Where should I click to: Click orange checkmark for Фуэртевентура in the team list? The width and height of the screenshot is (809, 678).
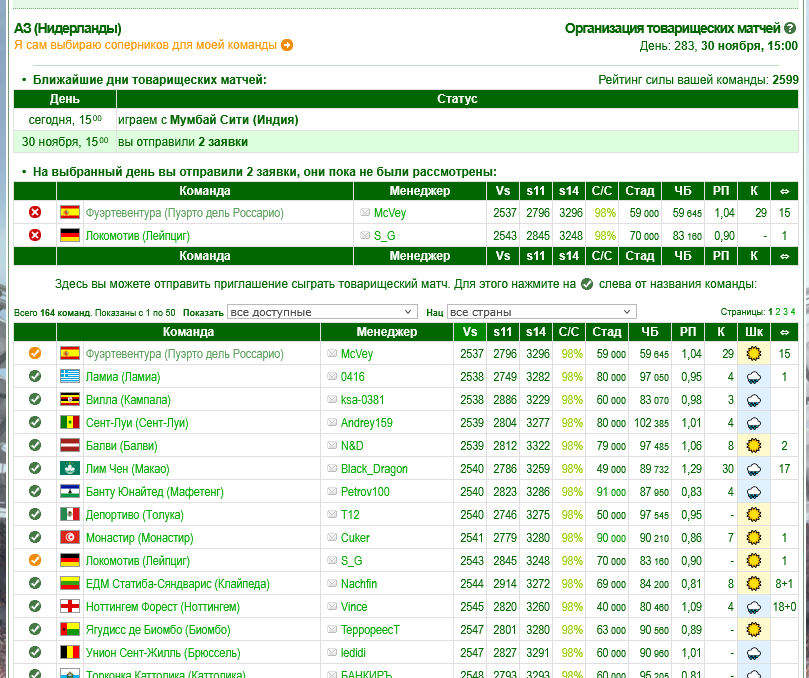[x=35, y=353]
